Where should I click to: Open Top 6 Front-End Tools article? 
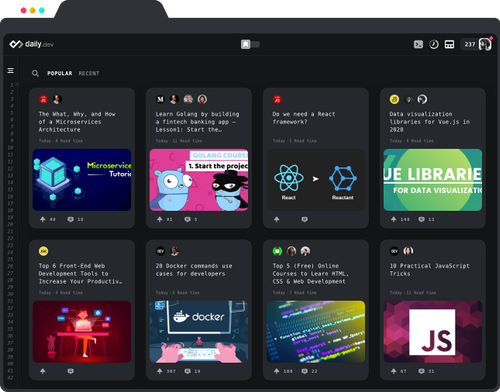(80, 274)
